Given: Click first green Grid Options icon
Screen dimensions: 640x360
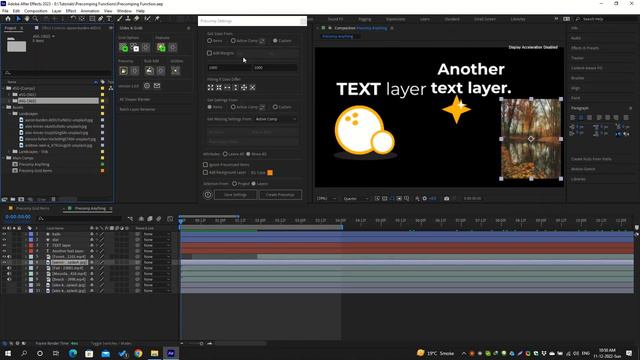Looking at the screenshot, I should tap(123, 48).
